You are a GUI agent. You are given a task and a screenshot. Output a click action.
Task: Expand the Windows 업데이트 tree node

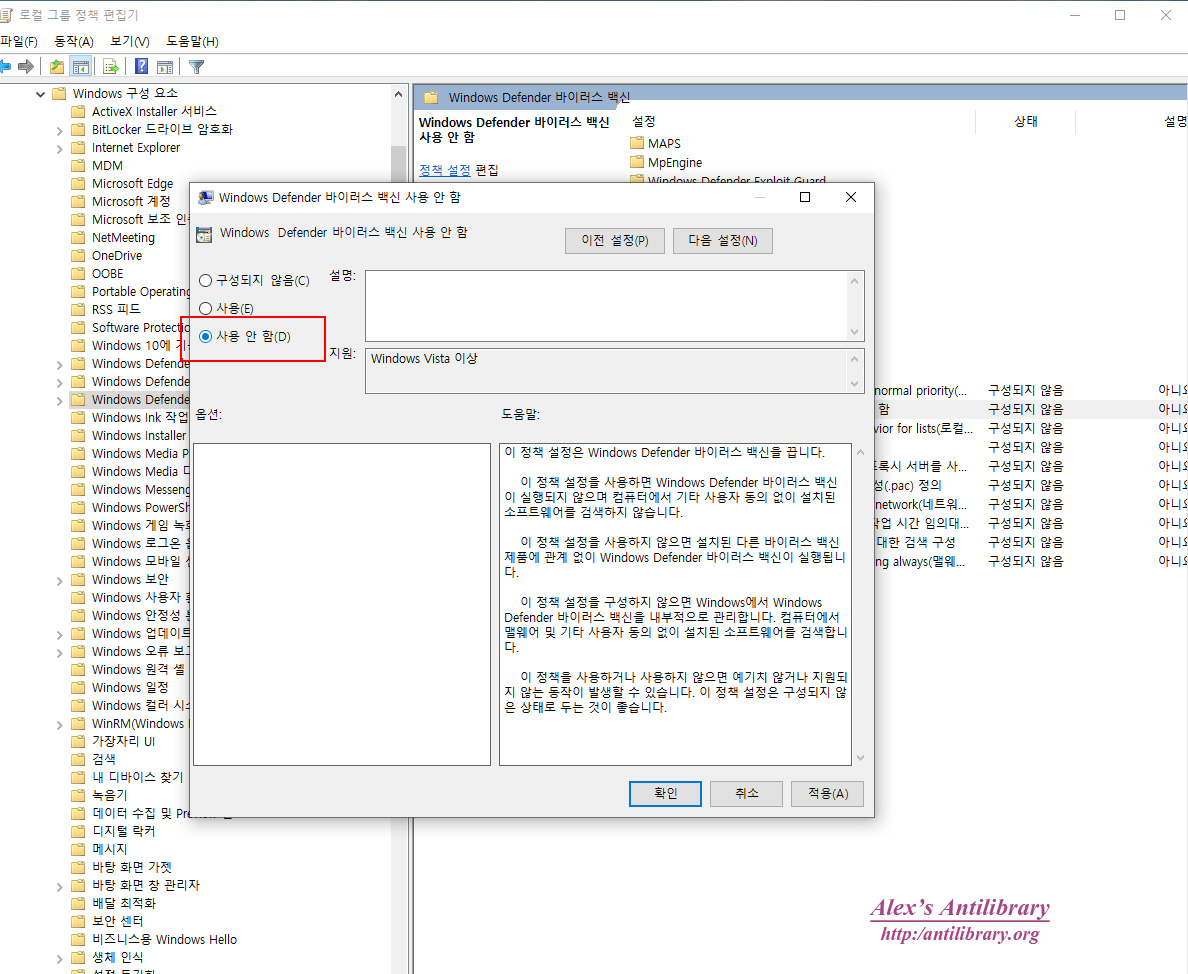[59, 634]
